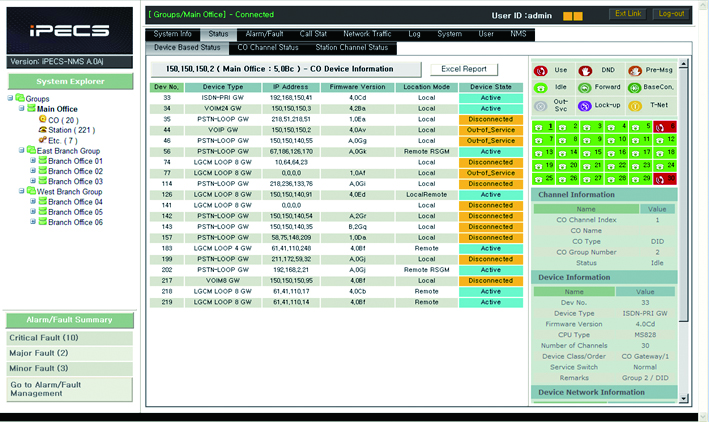Click the BaseCon status legend icon
Screen dimensions: 709x422
pyautogui.click(x=634, y=88)
